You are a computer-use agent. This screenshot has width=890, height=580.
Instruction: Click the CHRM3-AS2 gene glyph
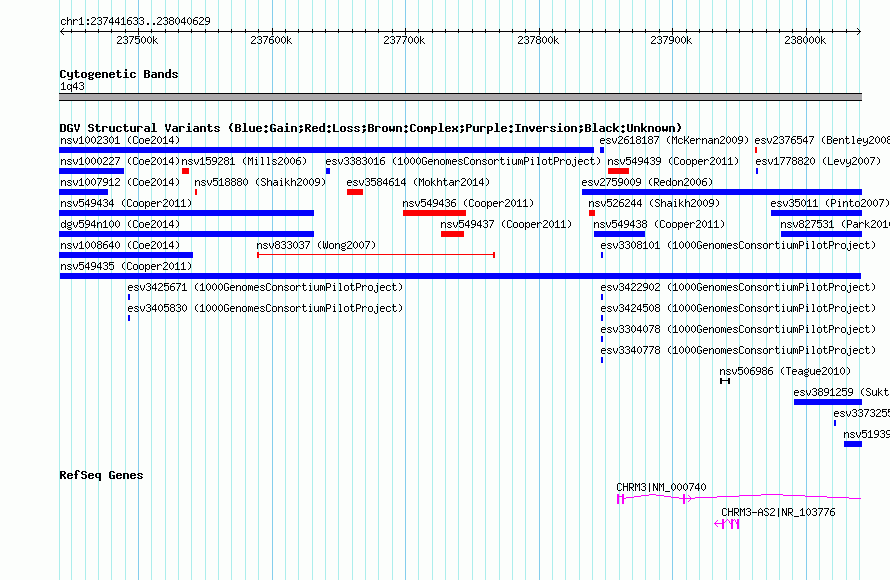pos(727,524)
